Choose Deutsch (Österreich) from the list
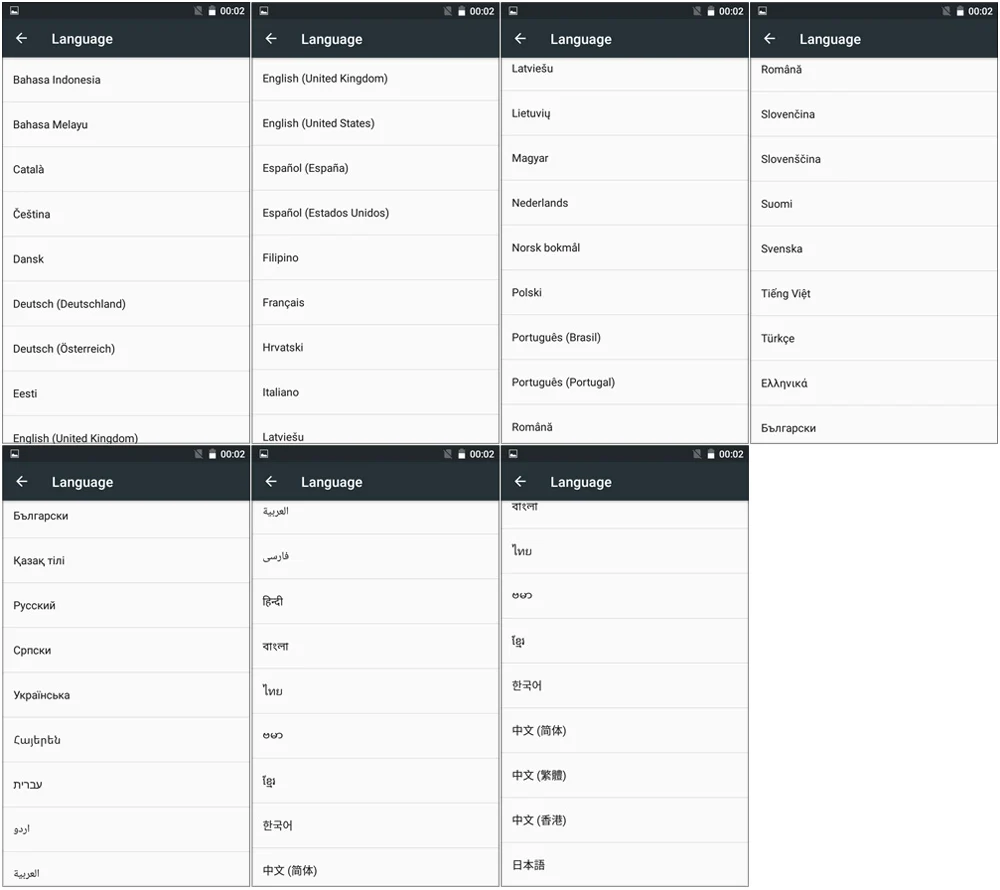Screen dimensions: 1000x890 [x=126, y=349]
